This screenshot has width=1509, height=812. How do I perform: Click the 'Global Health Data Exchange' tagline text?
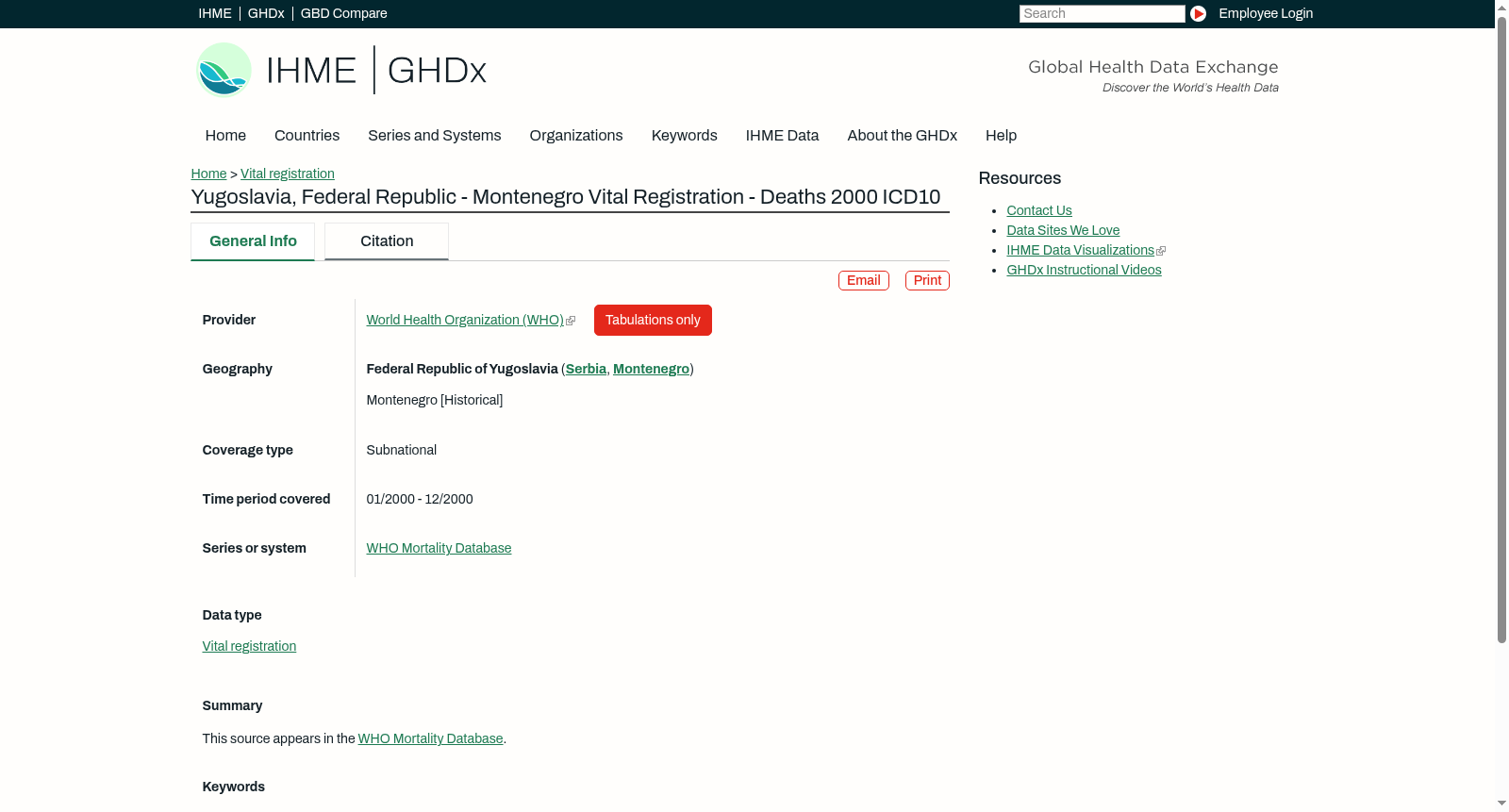click(1153, 67)
